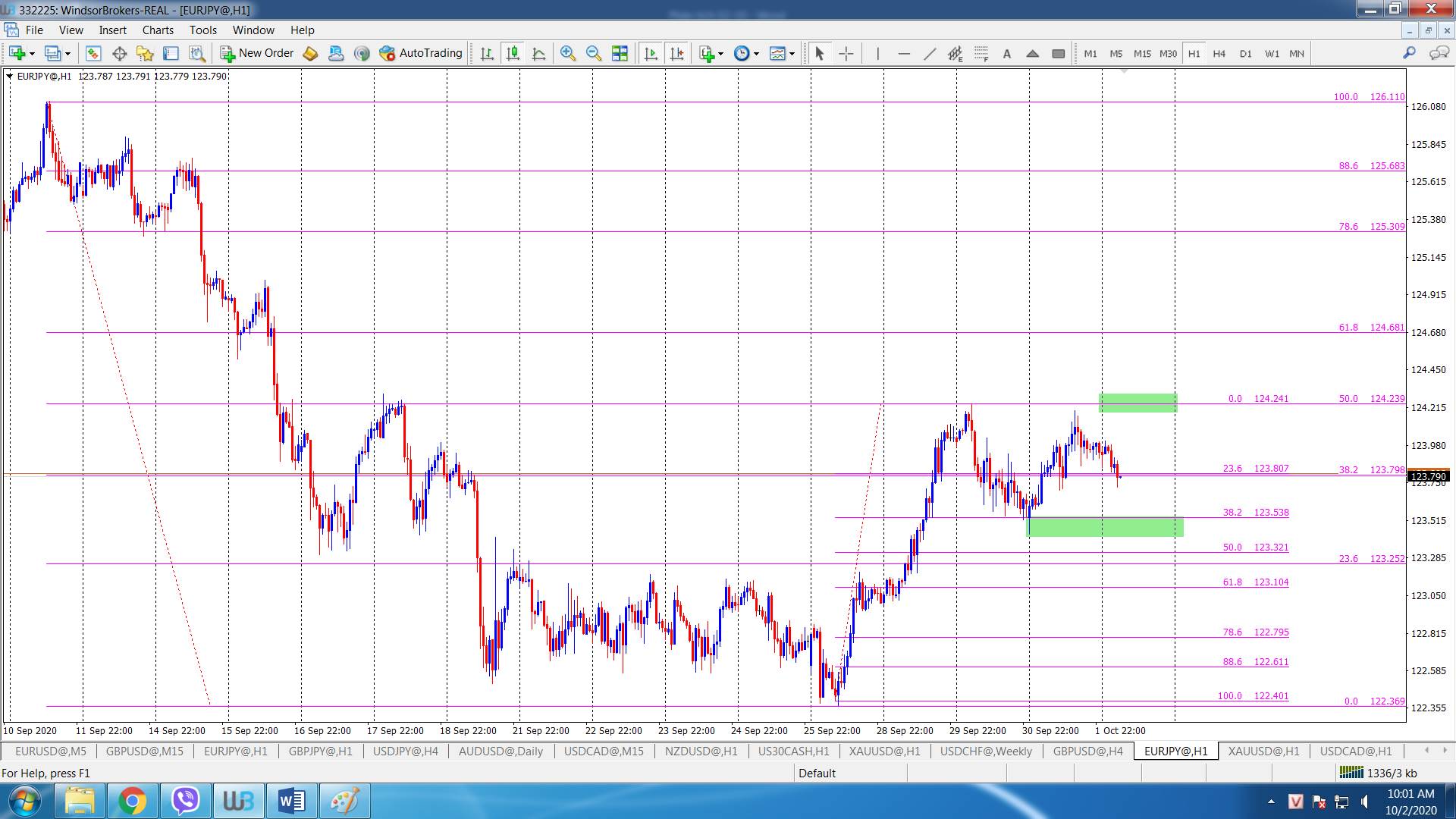This screenshot has height=819, width=1456.
Task: Open the Data Window crosshair icon
Action: click(x=119, y=53)
